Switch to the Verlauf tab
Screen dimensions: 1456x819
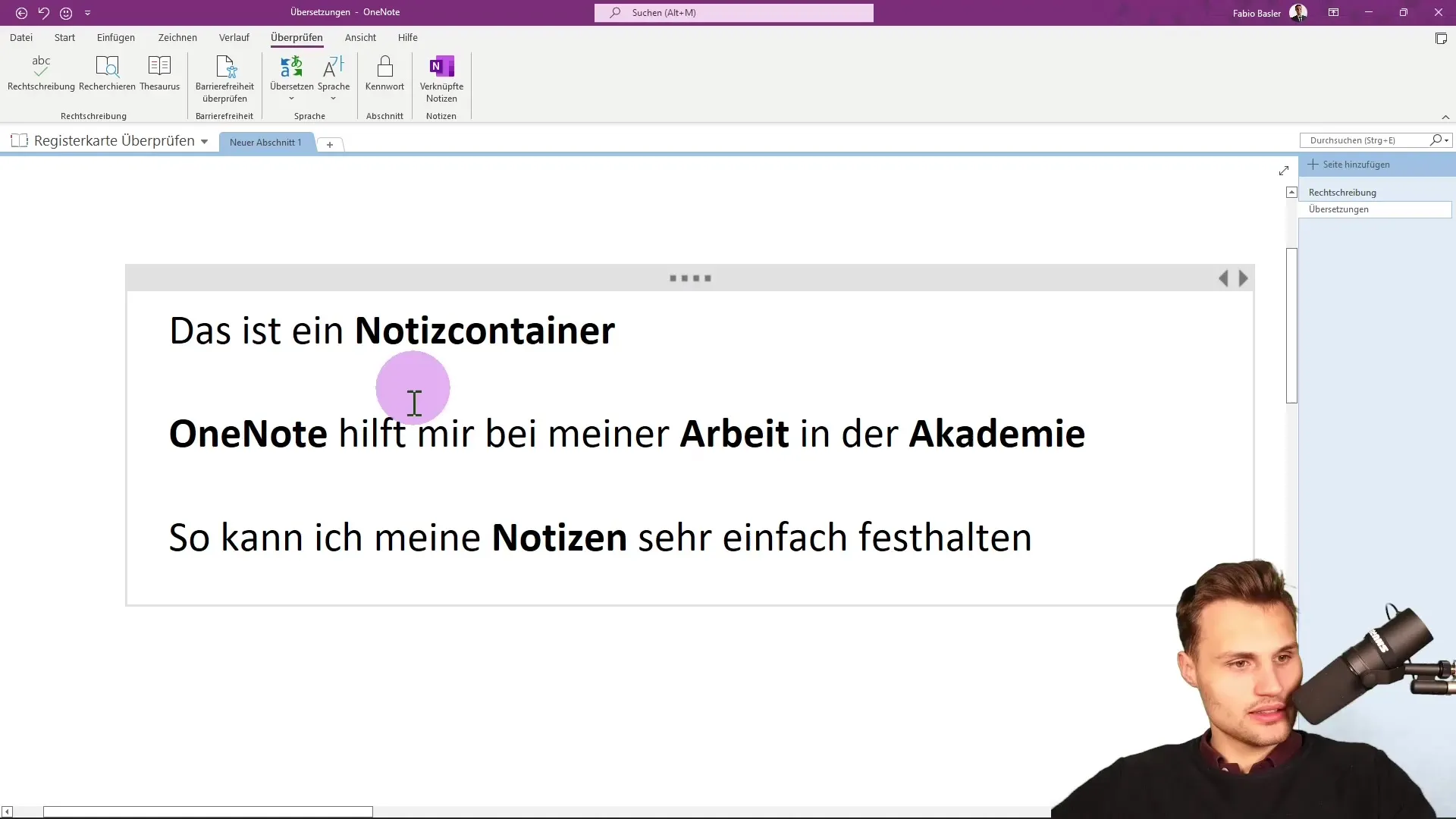point(234,37)
